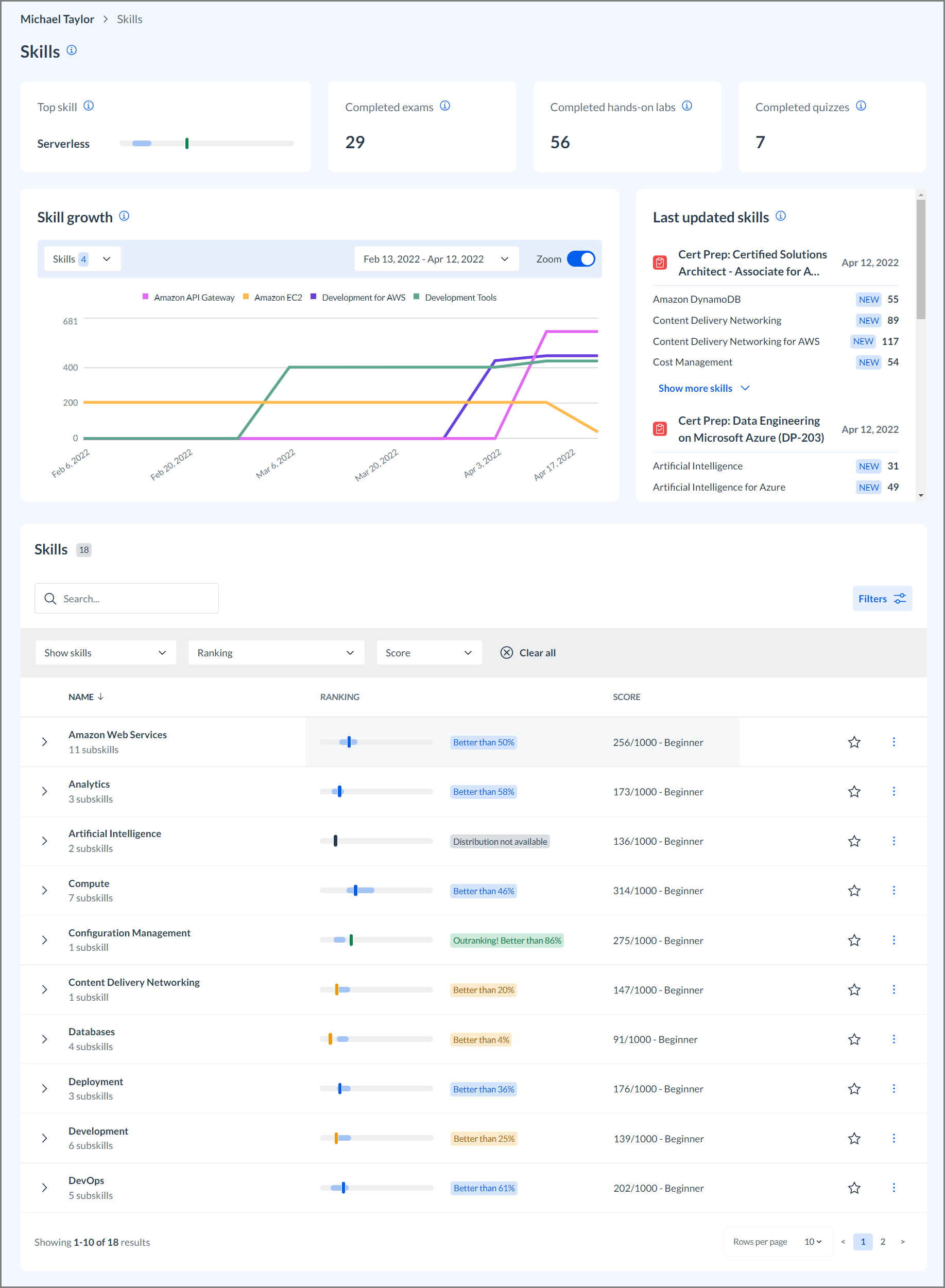Open the Filters panel
This screenshot has height=1288, width=945.
click(882, 599)
